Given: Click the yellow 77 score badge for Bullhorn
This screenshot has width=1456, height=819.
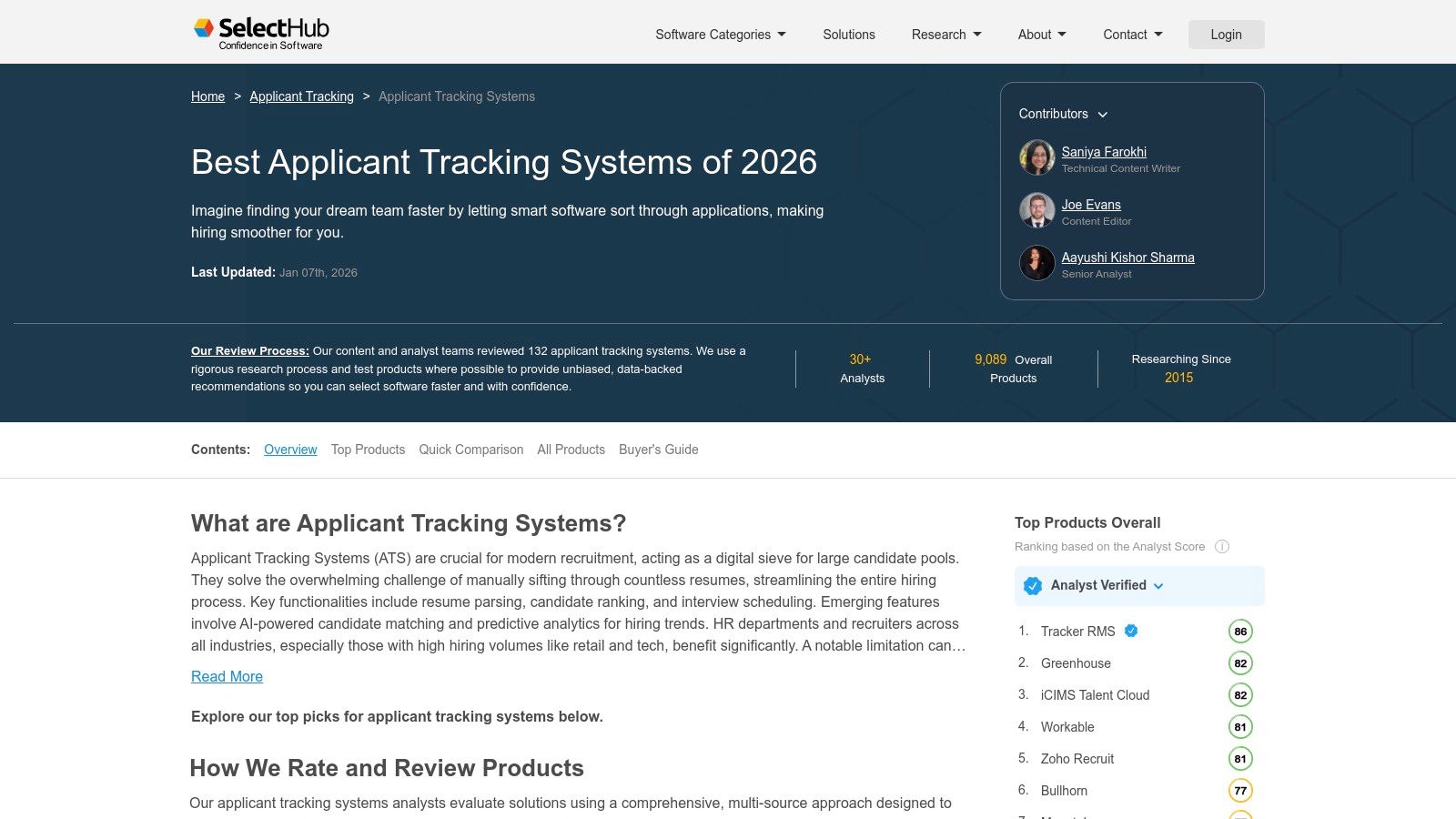Looking at the screenshot, I should (1239, 790).
